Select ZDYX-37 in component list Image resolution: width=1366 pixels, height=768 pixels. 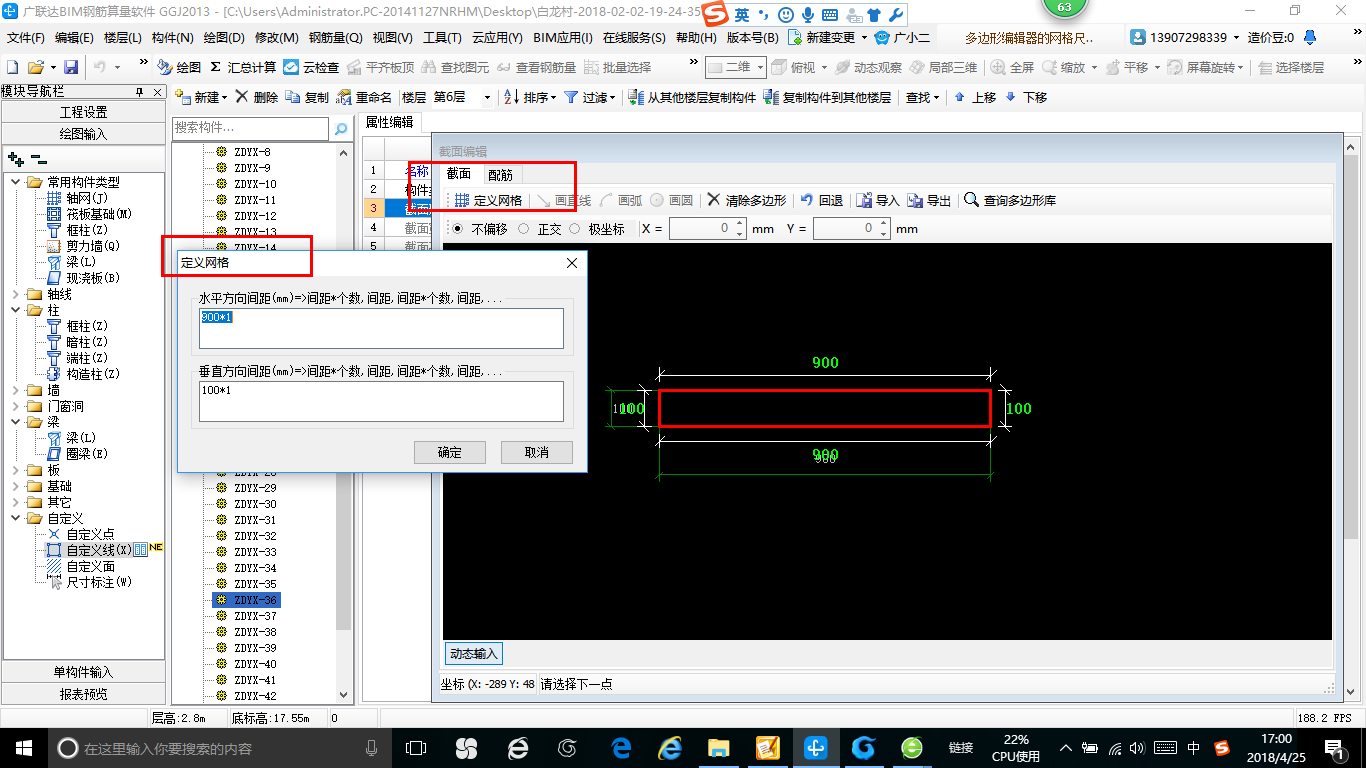[x=255, y=616]
